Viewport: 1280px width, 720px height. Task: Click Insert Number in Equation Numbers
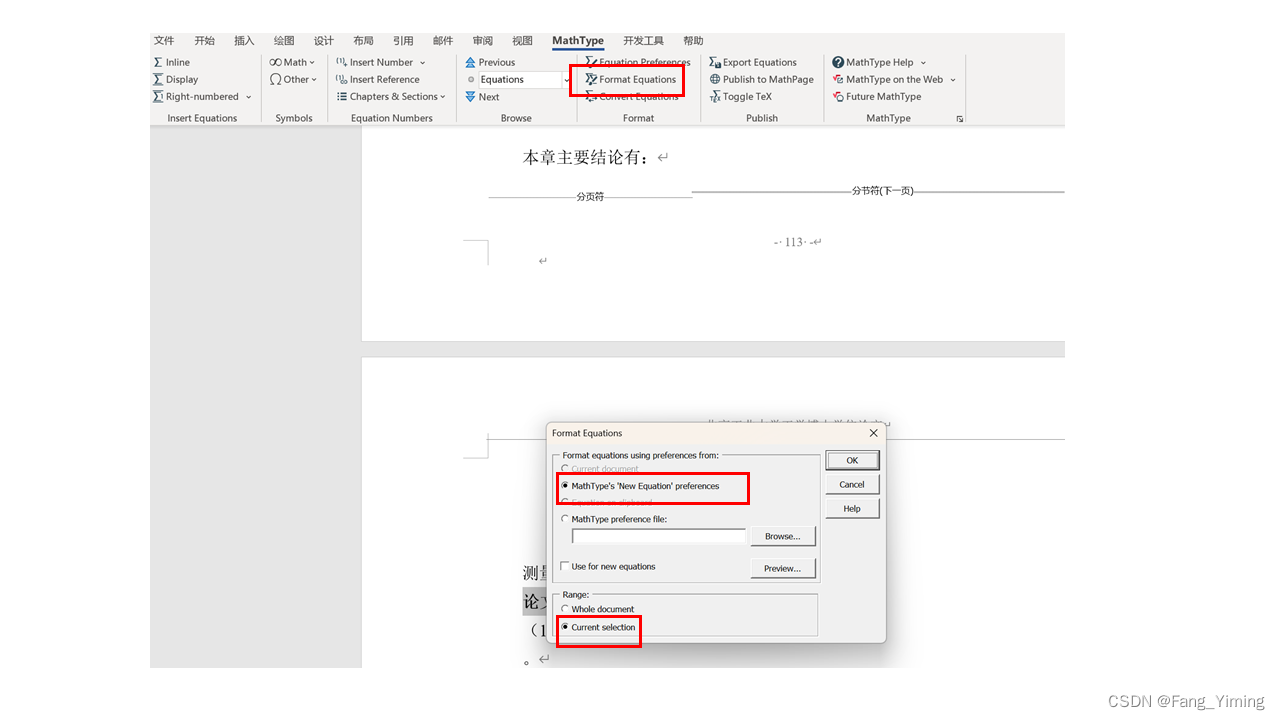[x=374, y=62]
